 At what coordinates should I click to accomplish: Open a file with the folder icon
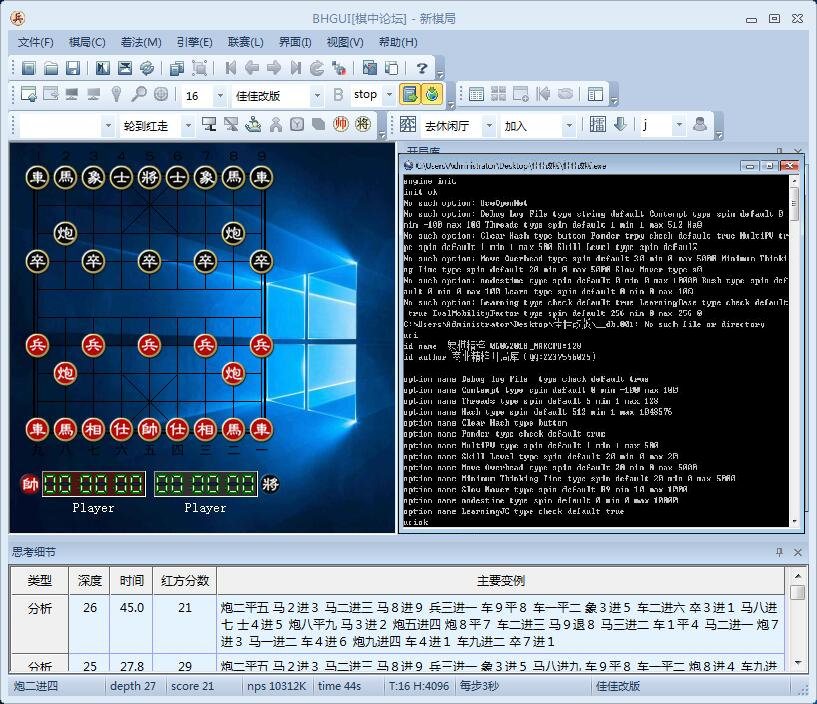click(51, 68)
